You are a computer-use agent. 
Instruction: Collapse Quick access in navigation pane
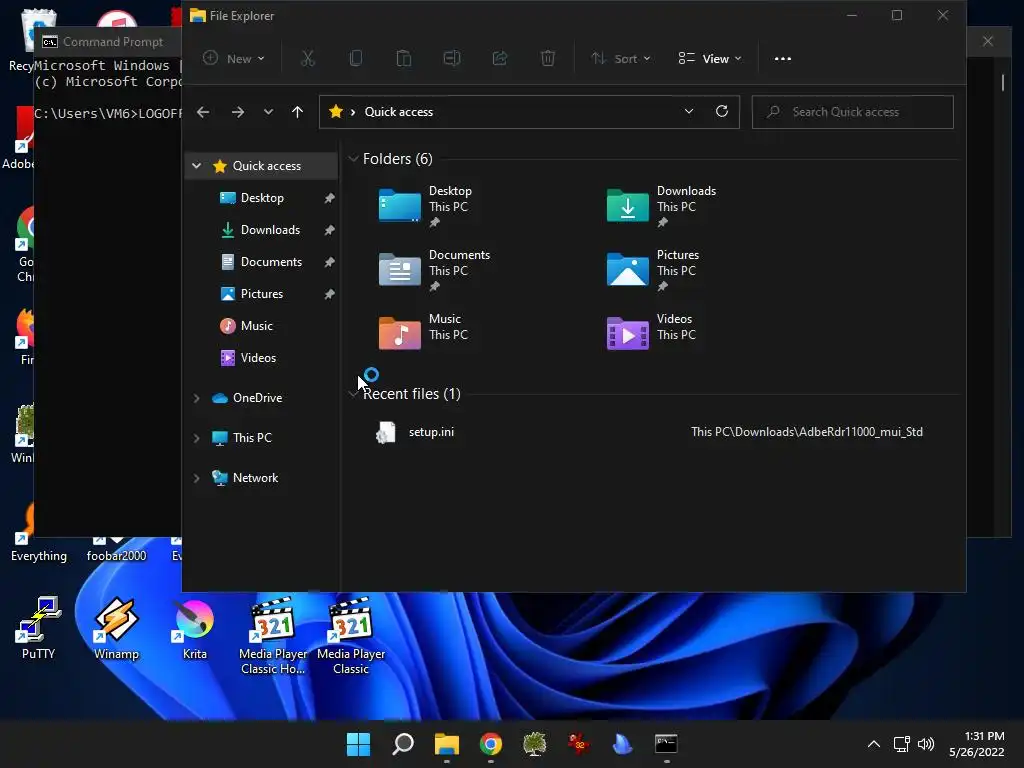pos(197,166)
